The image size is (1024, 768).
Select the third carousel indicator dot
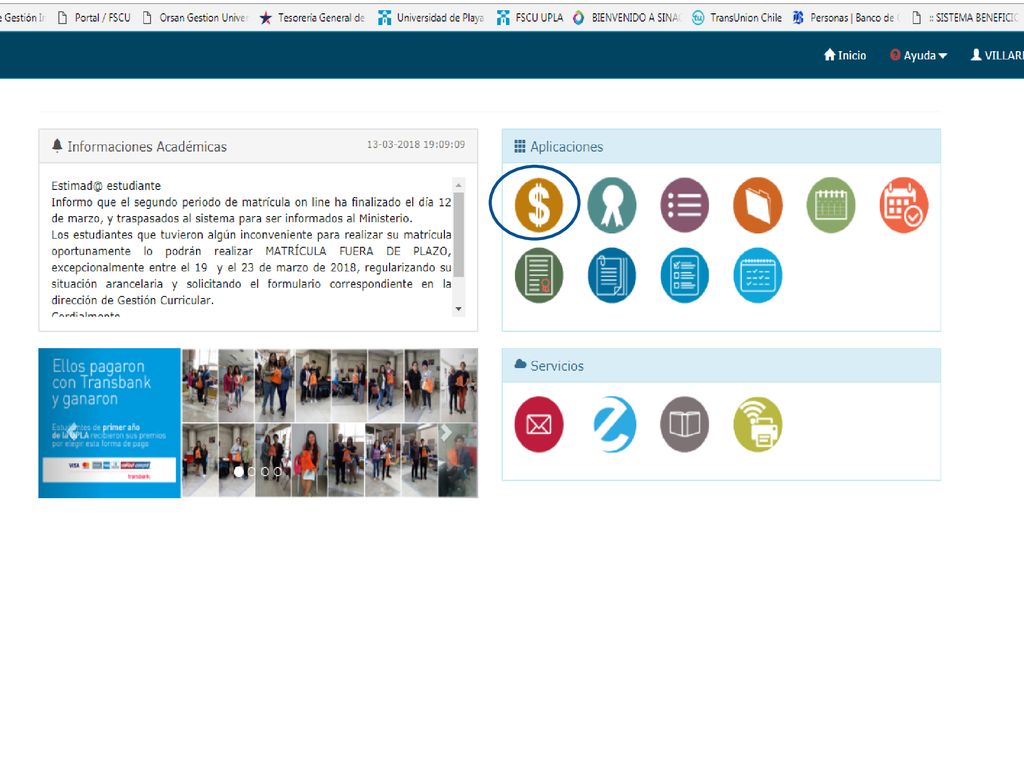point(264,471)
